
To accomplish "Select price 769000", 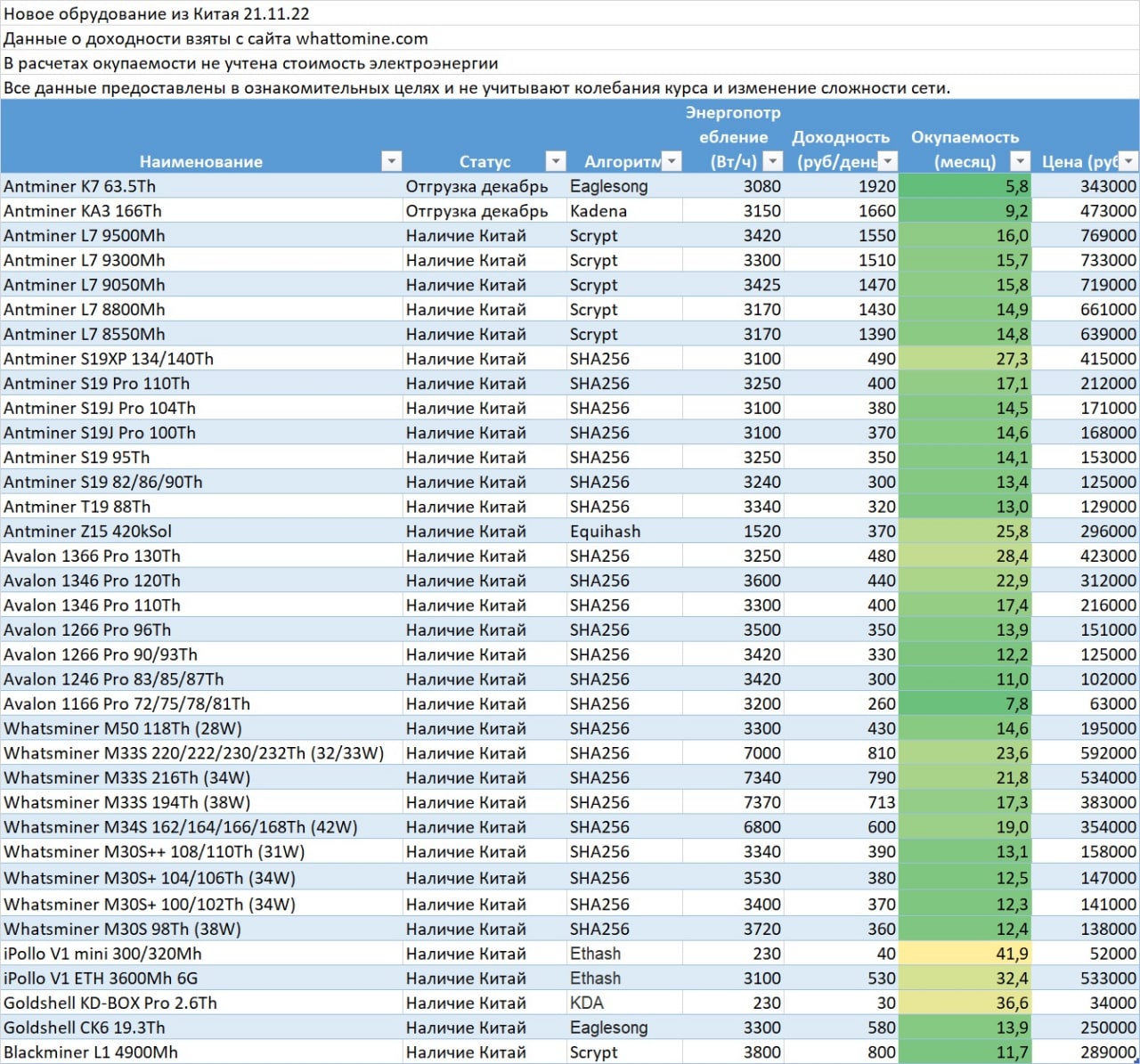I will 1086,236.
